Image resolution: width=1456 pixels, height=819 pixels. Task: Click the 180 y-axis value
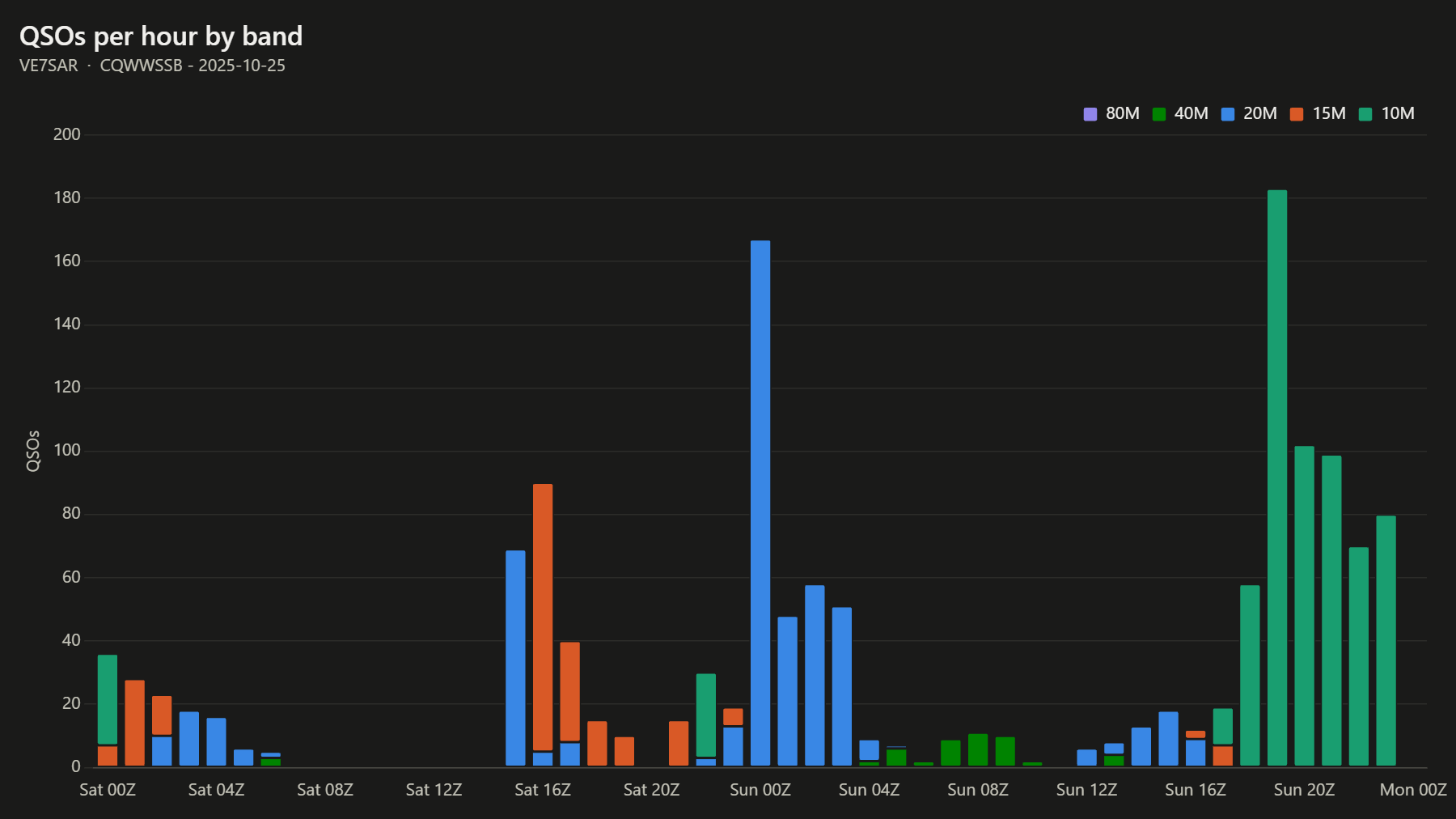point(67,197)
